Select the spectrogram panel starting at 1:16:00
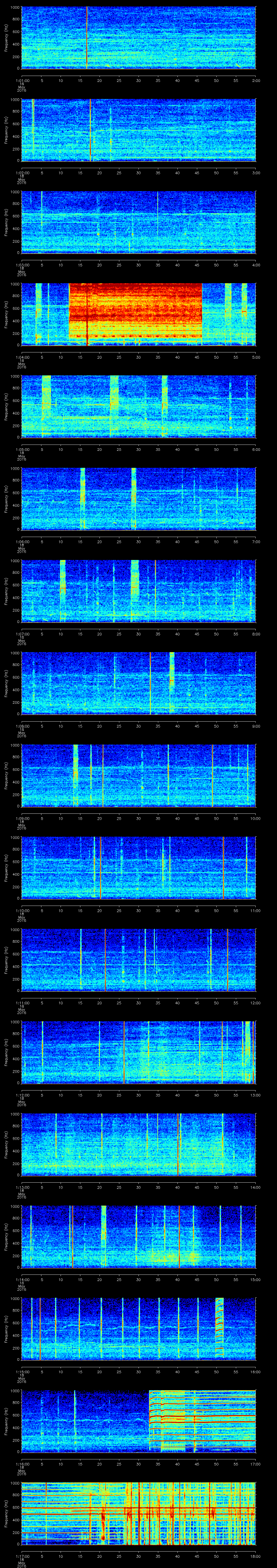This screenshot has height=1568, width=277. pos(138,1421)
